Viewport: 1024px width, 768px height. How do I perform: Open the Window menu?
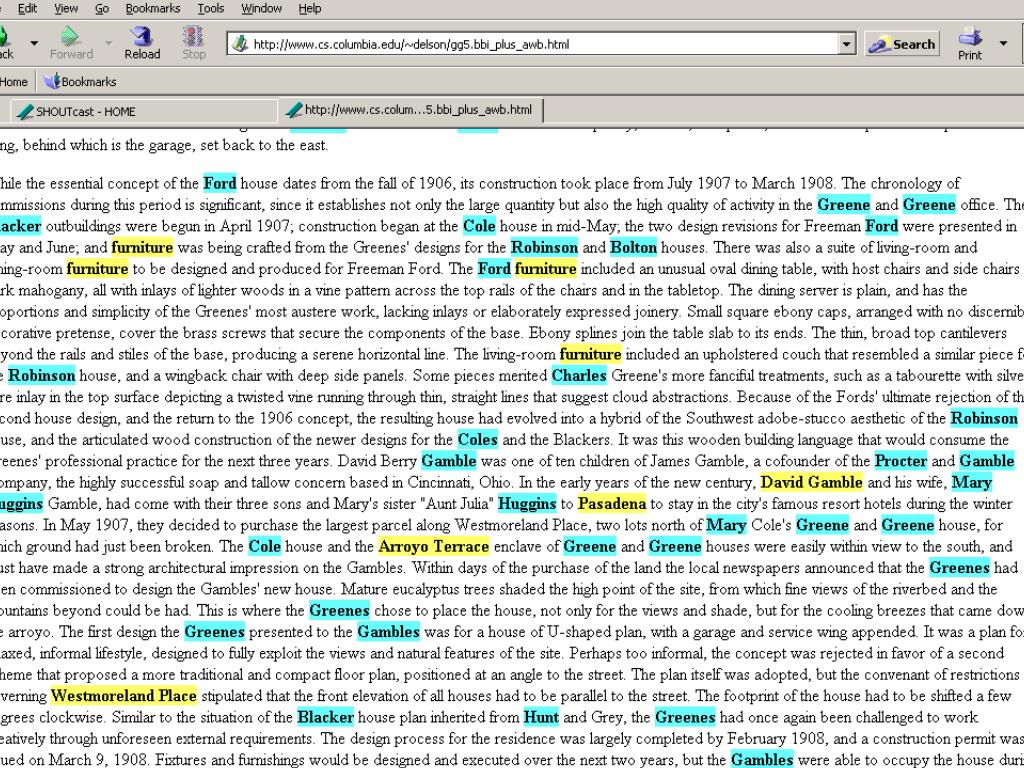(261, 8)
